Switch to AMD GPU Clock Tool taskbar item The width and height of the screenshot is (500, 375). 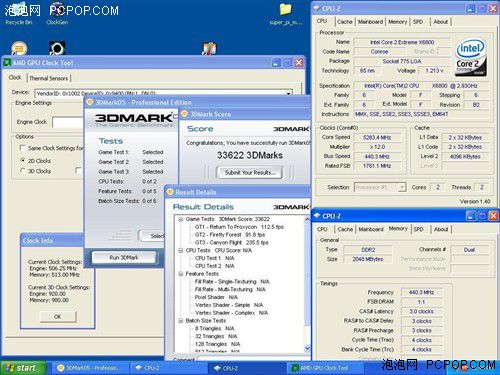coord(325,368)
